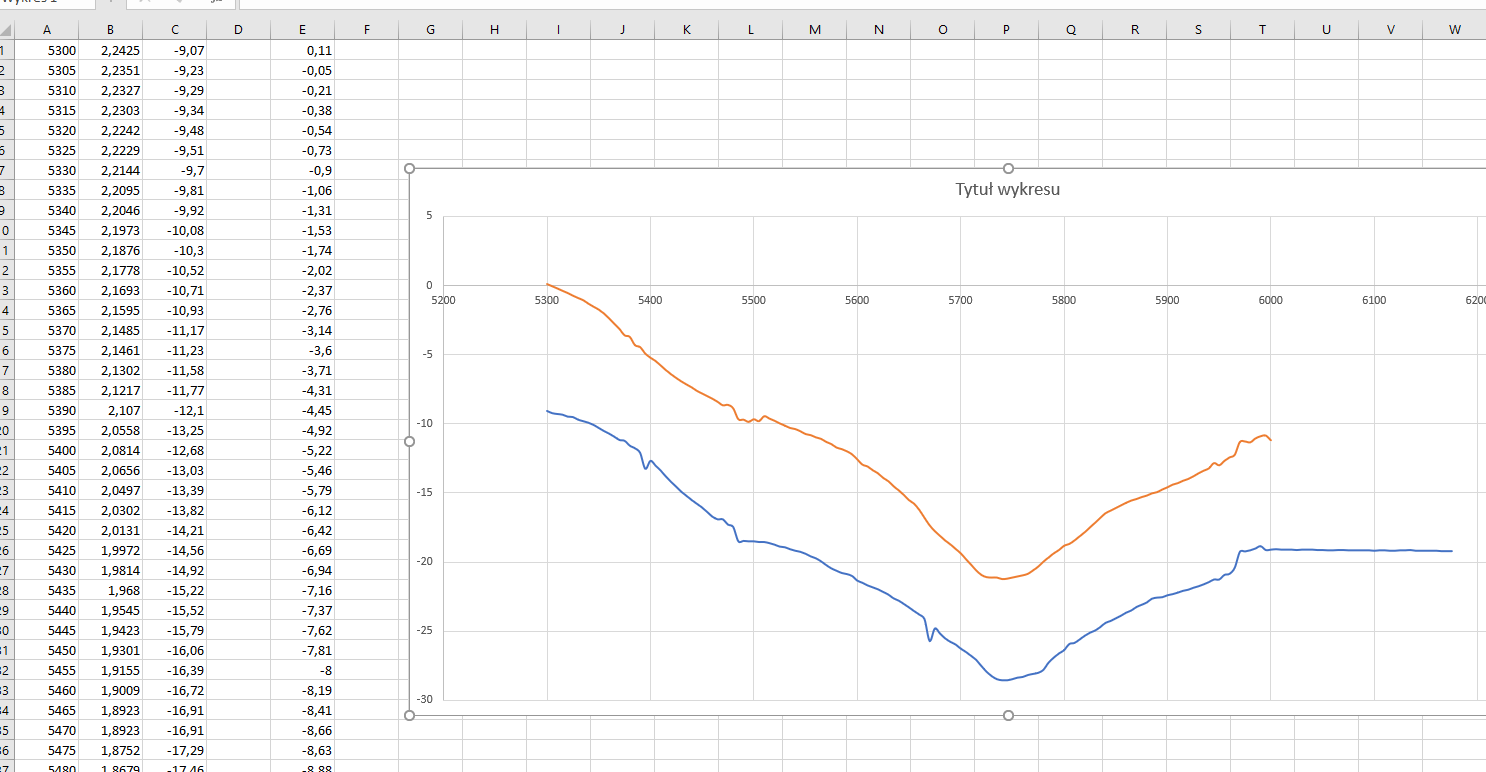Click the -30 label on chart vertical axis

425,699
